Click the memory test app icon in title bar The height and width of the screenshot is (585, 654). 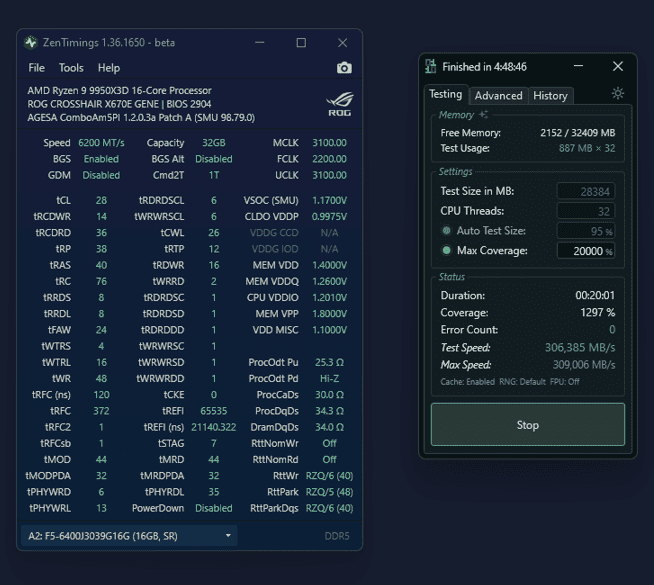[x=430, y=67]
